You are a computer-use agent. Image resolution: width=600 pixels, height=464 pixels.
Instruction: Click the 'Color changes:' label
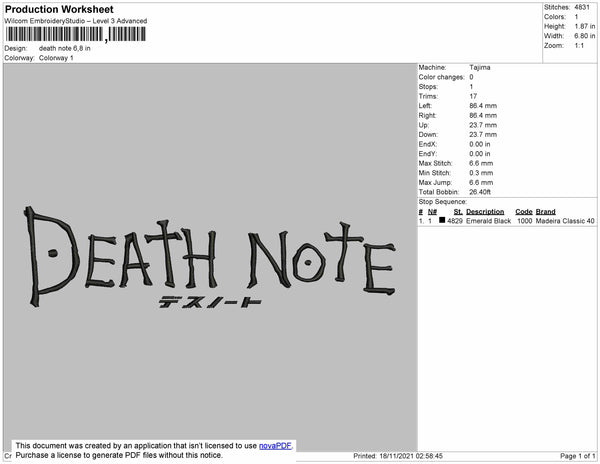(441, 77)
